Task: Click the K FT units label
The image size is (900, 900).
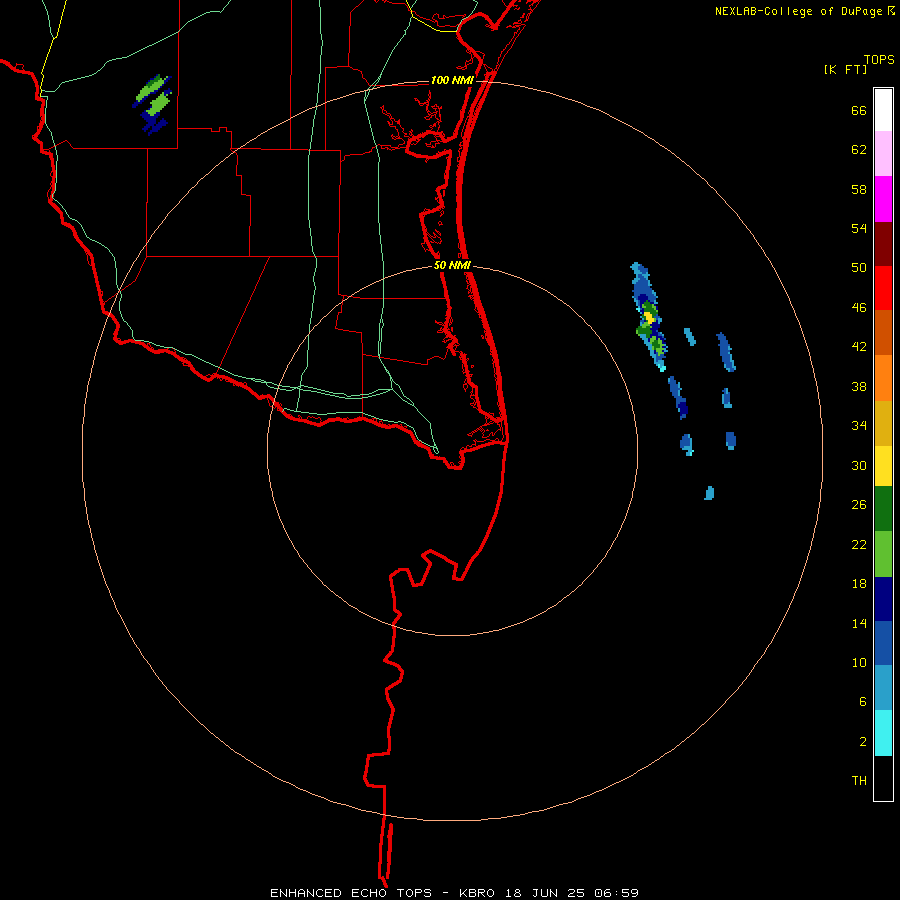Action: (845, 69)
